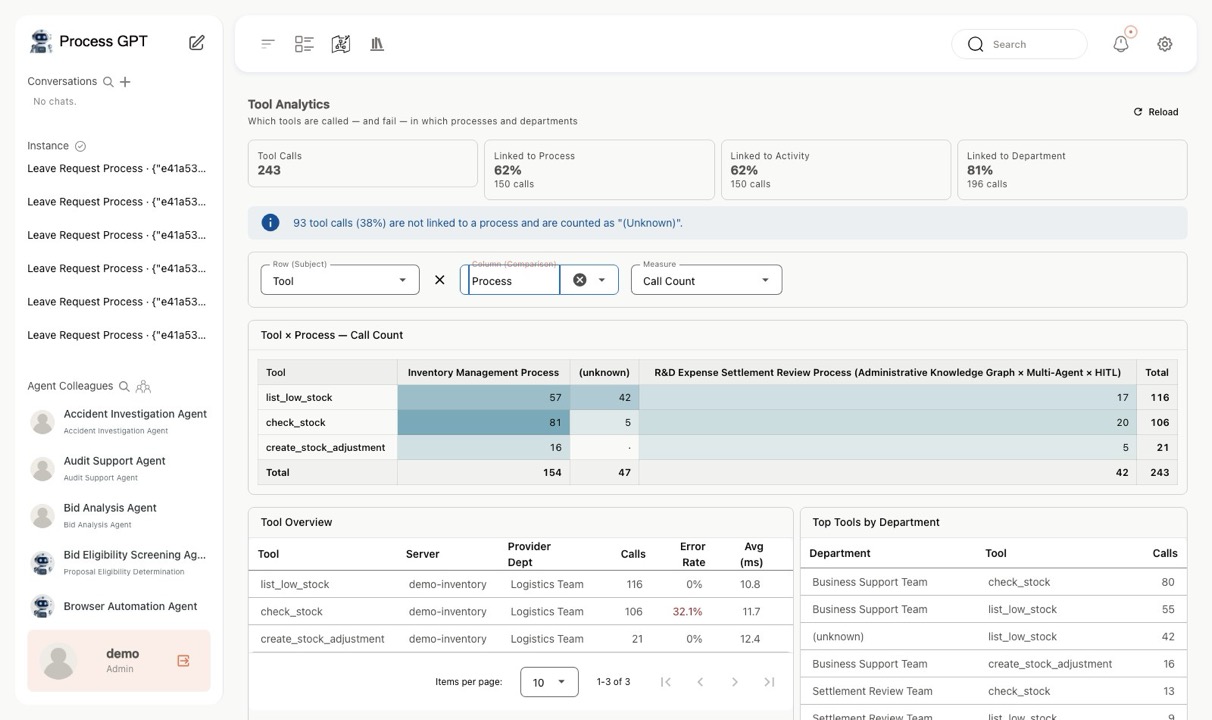Screen dimensions: 1212x720
Task: Open the library books icon in the toolbar
Action: tap(377, 44)
